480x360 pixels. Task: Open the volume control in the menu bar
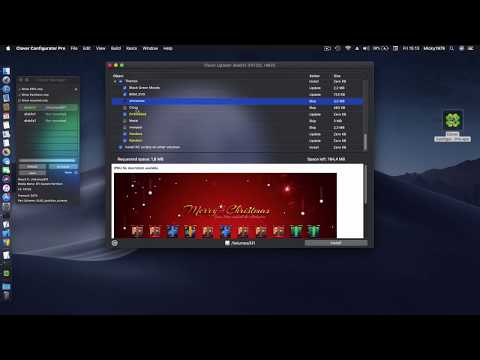tap(366, 48)
